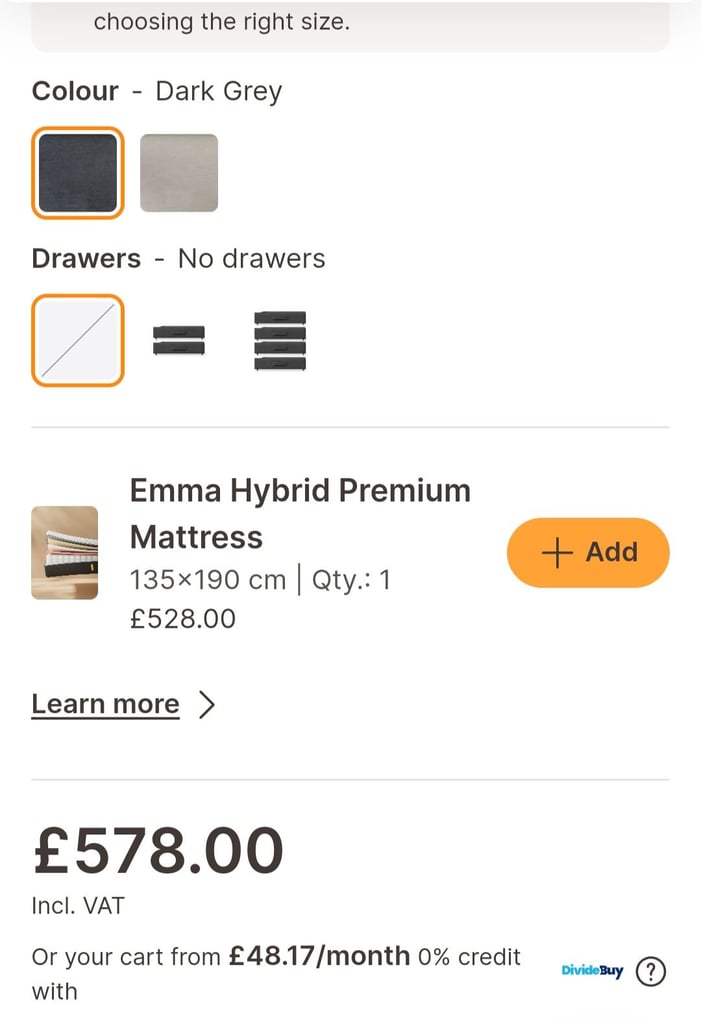Choose the four drawers configuration

[279, 341]
